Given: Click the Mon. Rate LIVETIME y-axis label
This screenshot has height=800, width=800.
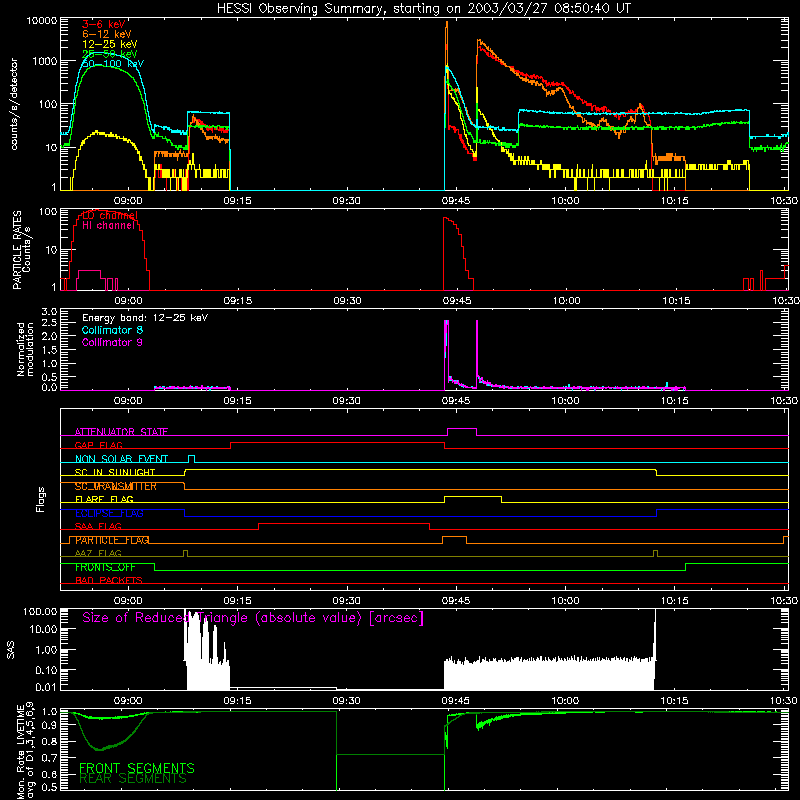Looking at the screenshot, I should tap(25, 750).
